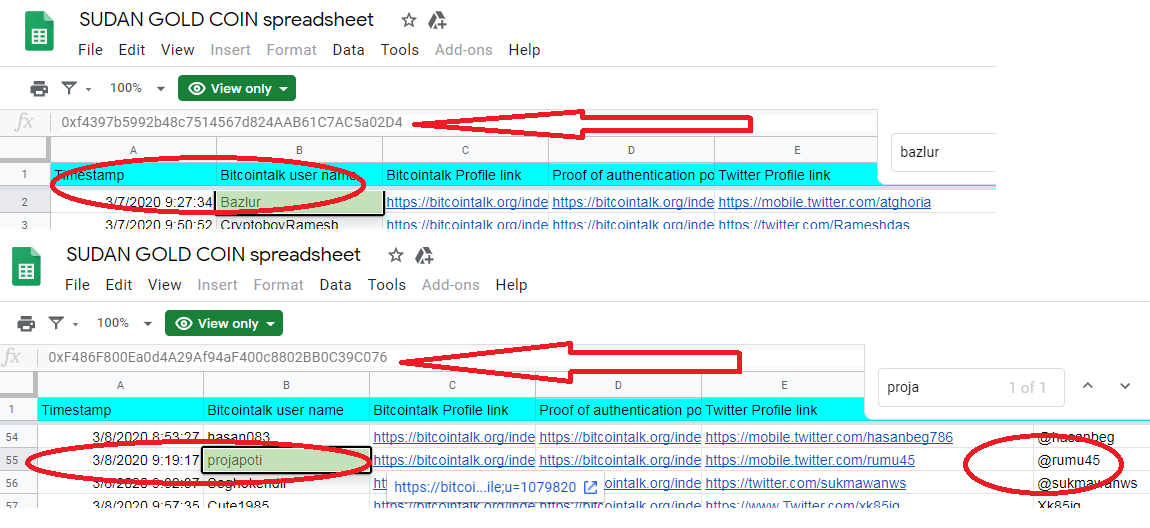
Task: Select the 'hasan083' username cell
Action: 286,438
